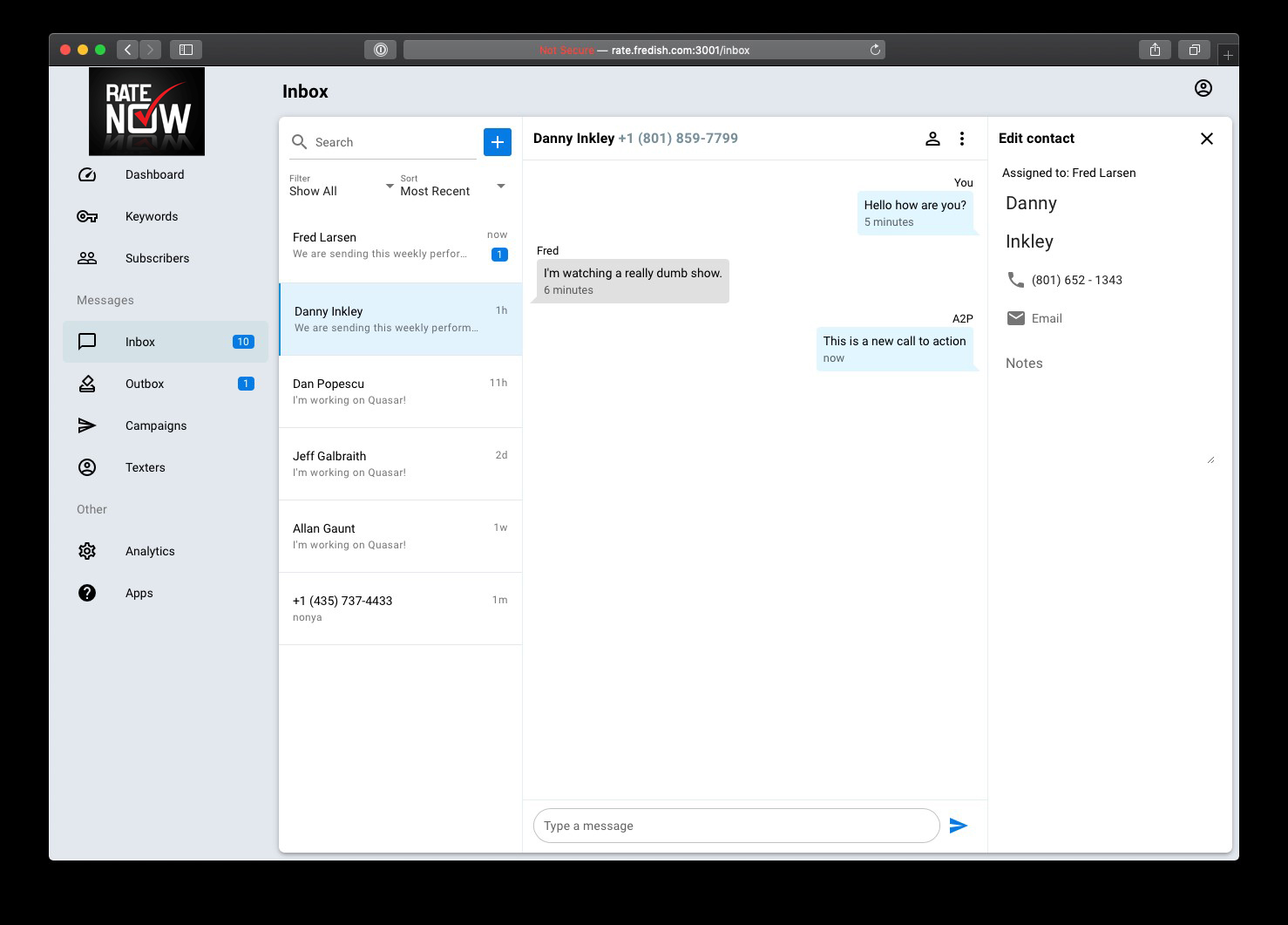Click the search magnifier icon
The width and height of the screenshot is (1288, 925).
point(299,142)
